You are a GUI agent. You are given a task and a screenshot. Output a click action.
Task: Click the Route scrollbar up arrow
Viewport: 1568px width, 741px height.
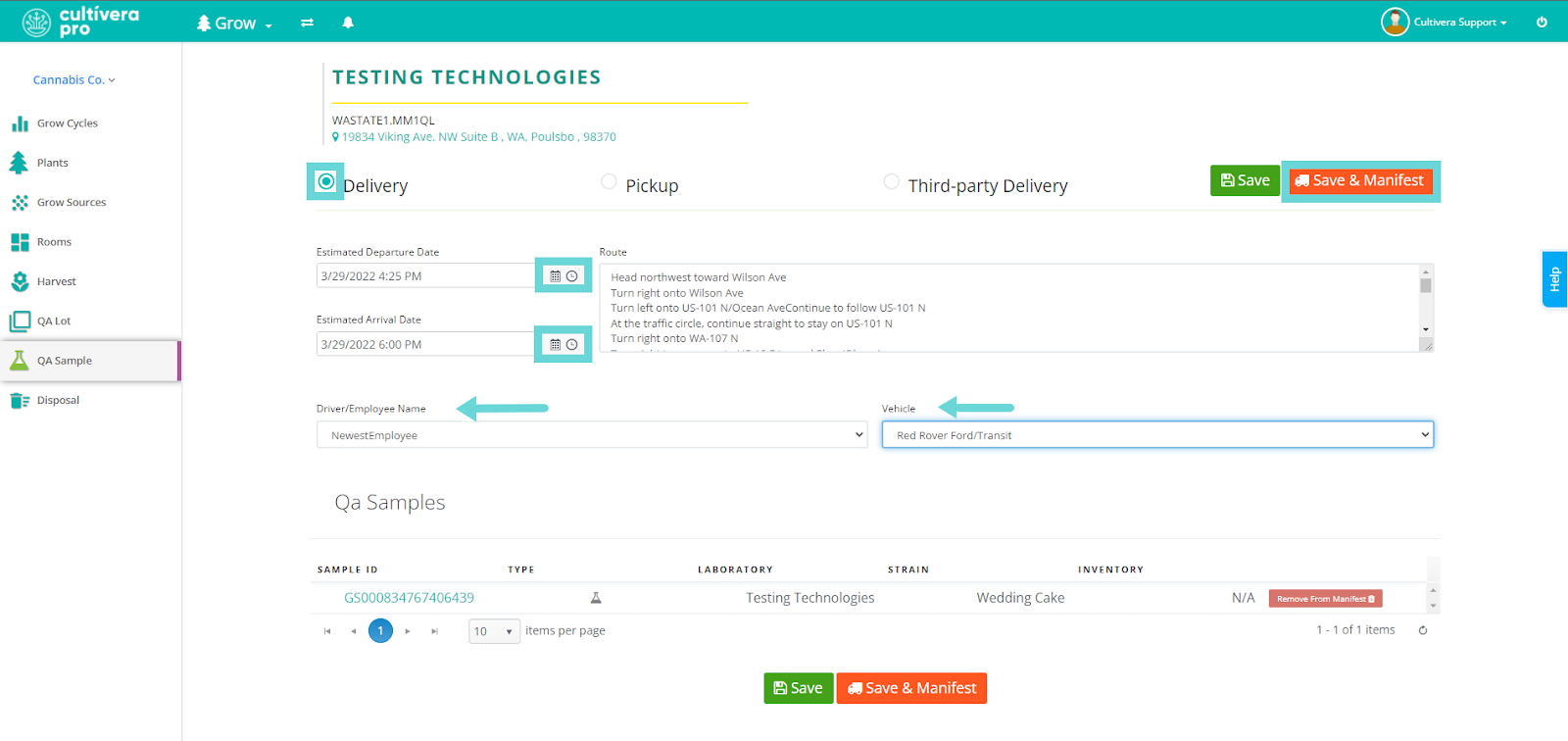coord(1426,271)
